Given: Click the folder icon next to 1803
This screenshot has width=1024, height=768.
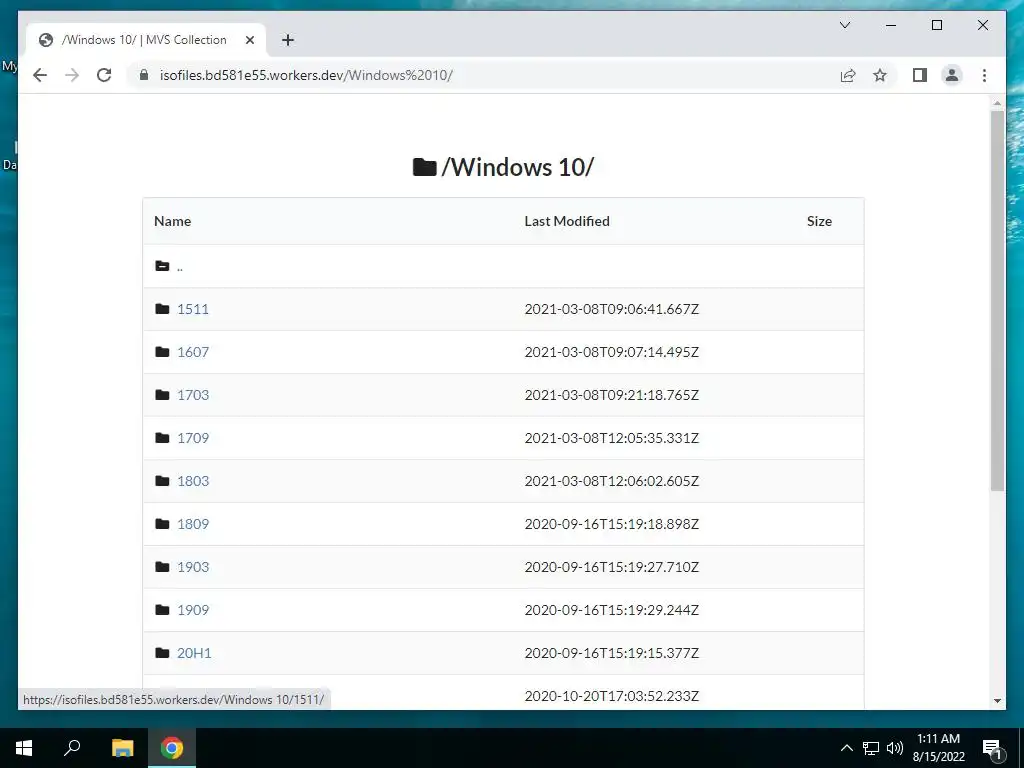Looking at the screenshot, I should (162, 481).
